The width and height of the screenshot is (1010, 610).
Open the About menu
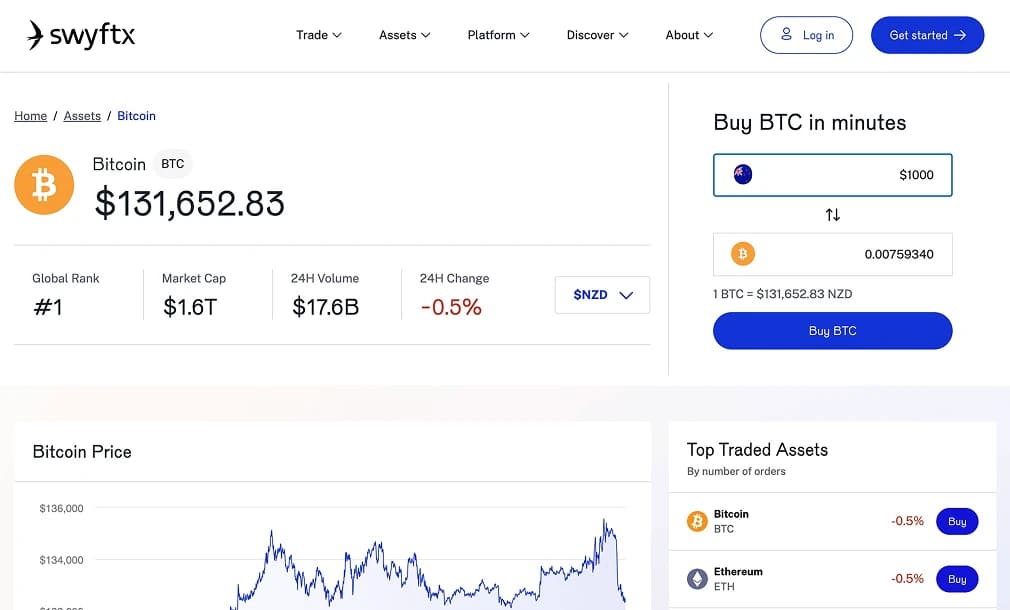point(689,35)
